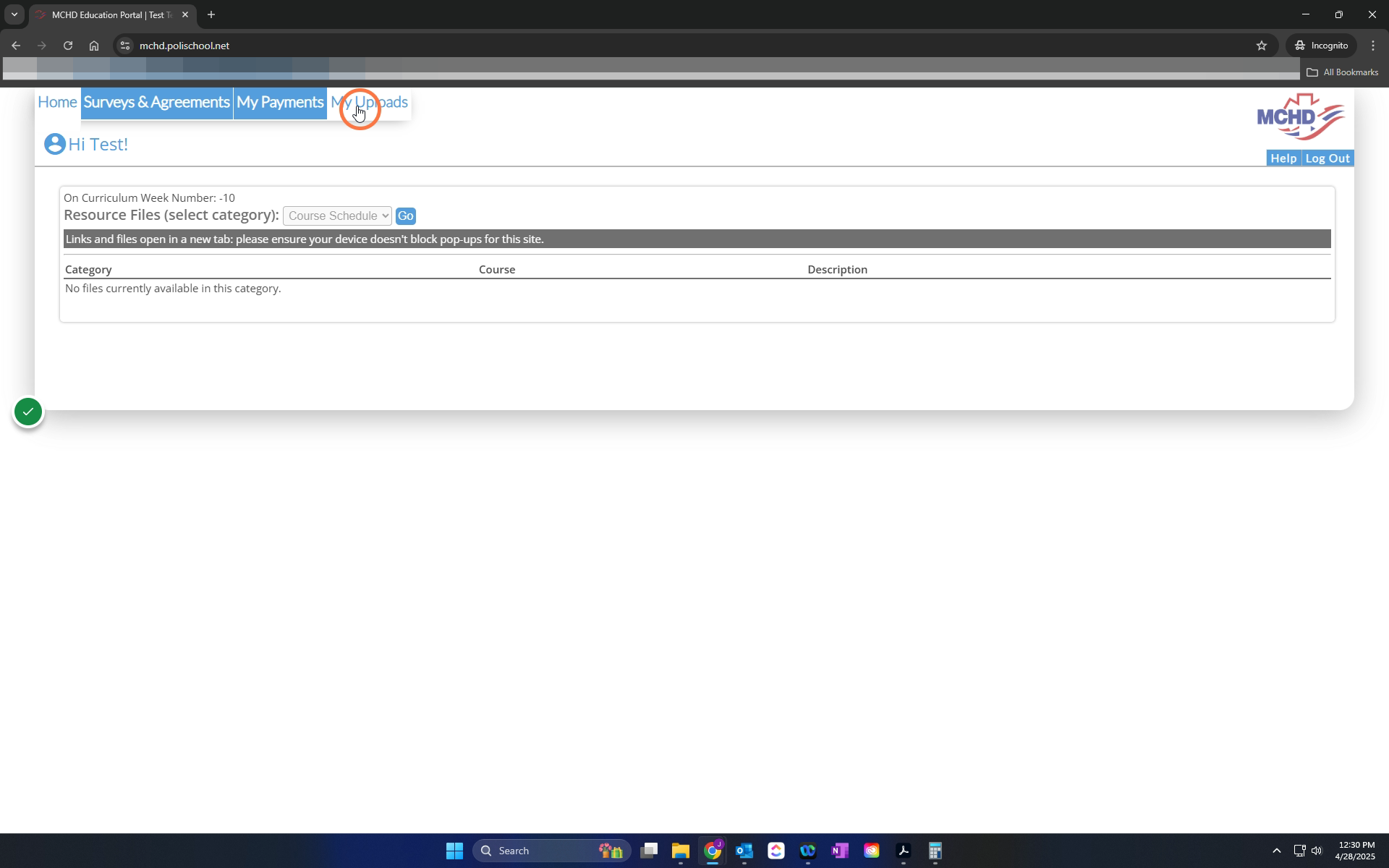Open All Bookmarks folder

click(x=1343, y=72)
